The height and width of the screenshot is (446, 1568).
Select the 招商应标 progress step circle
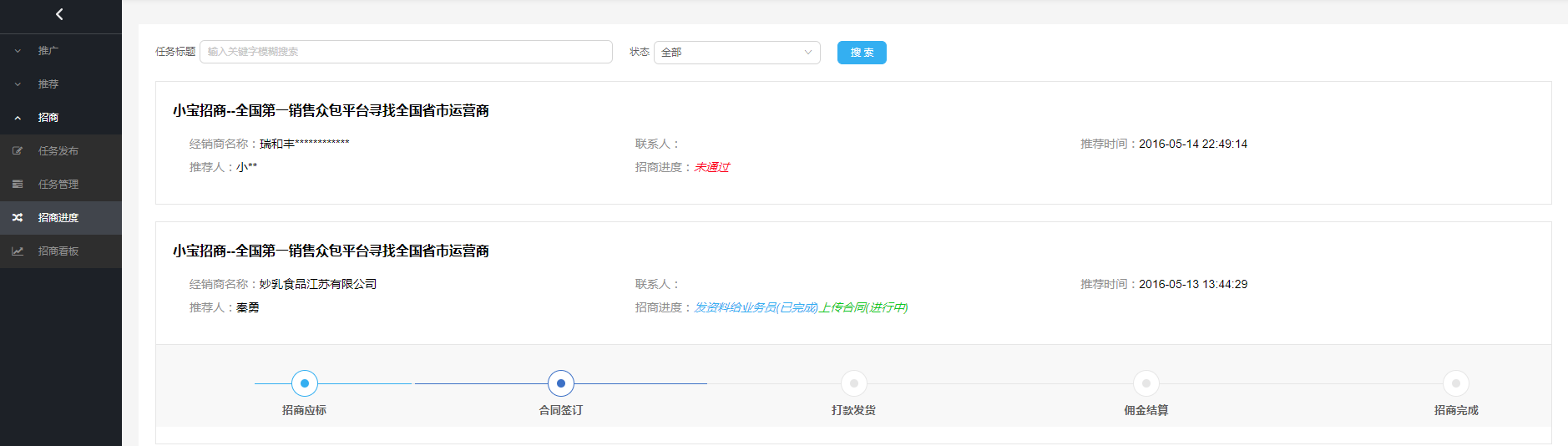(x=305, y=383)
